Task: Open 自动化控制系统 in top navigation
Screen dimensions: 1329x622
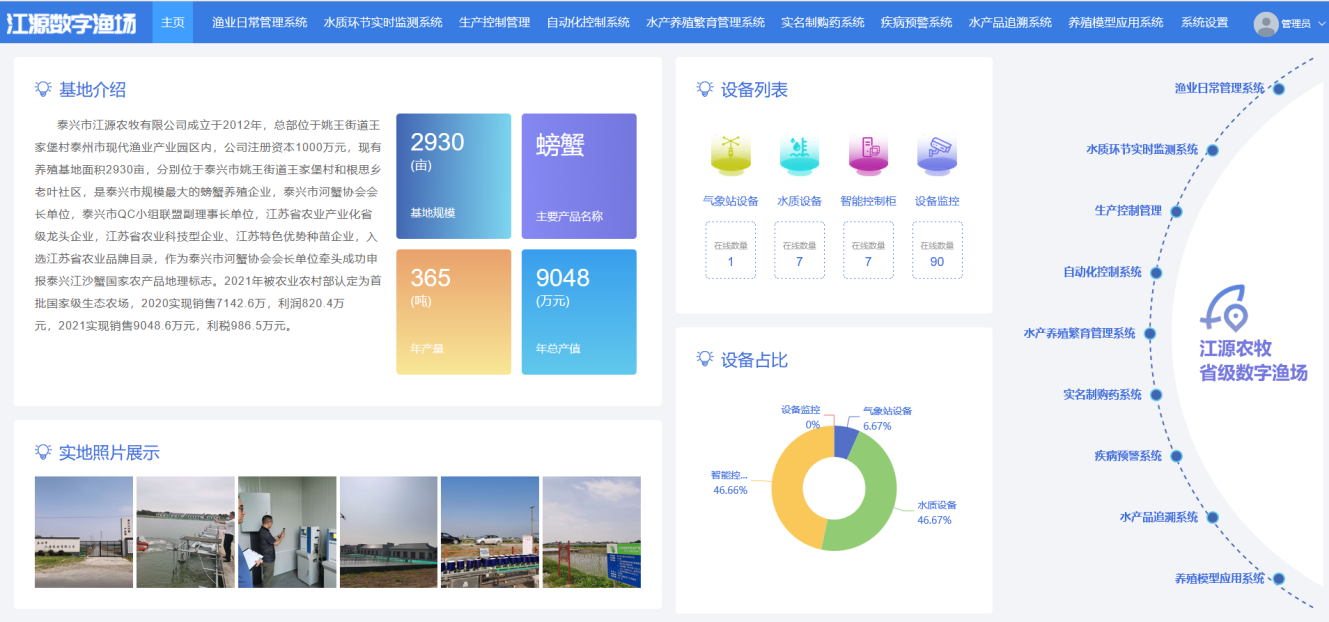Action: tap(589, 22)
